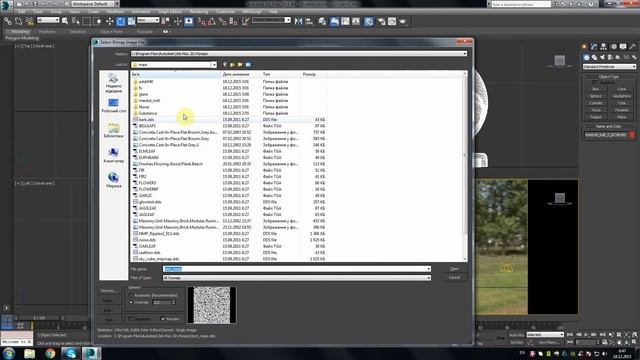Click the object color swatch
The image size is (640, 360).
(x=632, y=135)
